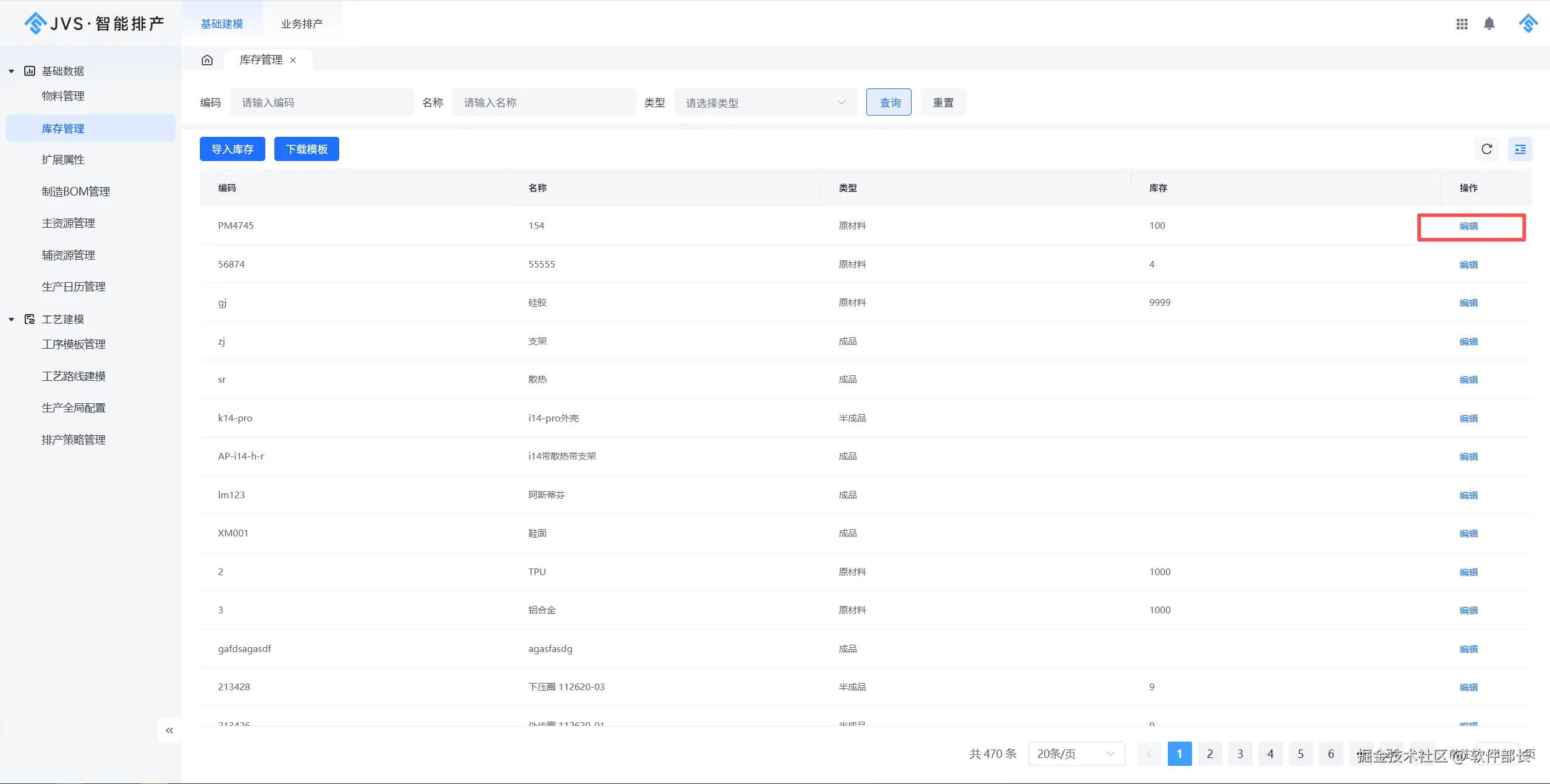Open the column settings icon
Image resolution: width=1550 pixels, height=784 pixels.
[x=1520, y=149]
